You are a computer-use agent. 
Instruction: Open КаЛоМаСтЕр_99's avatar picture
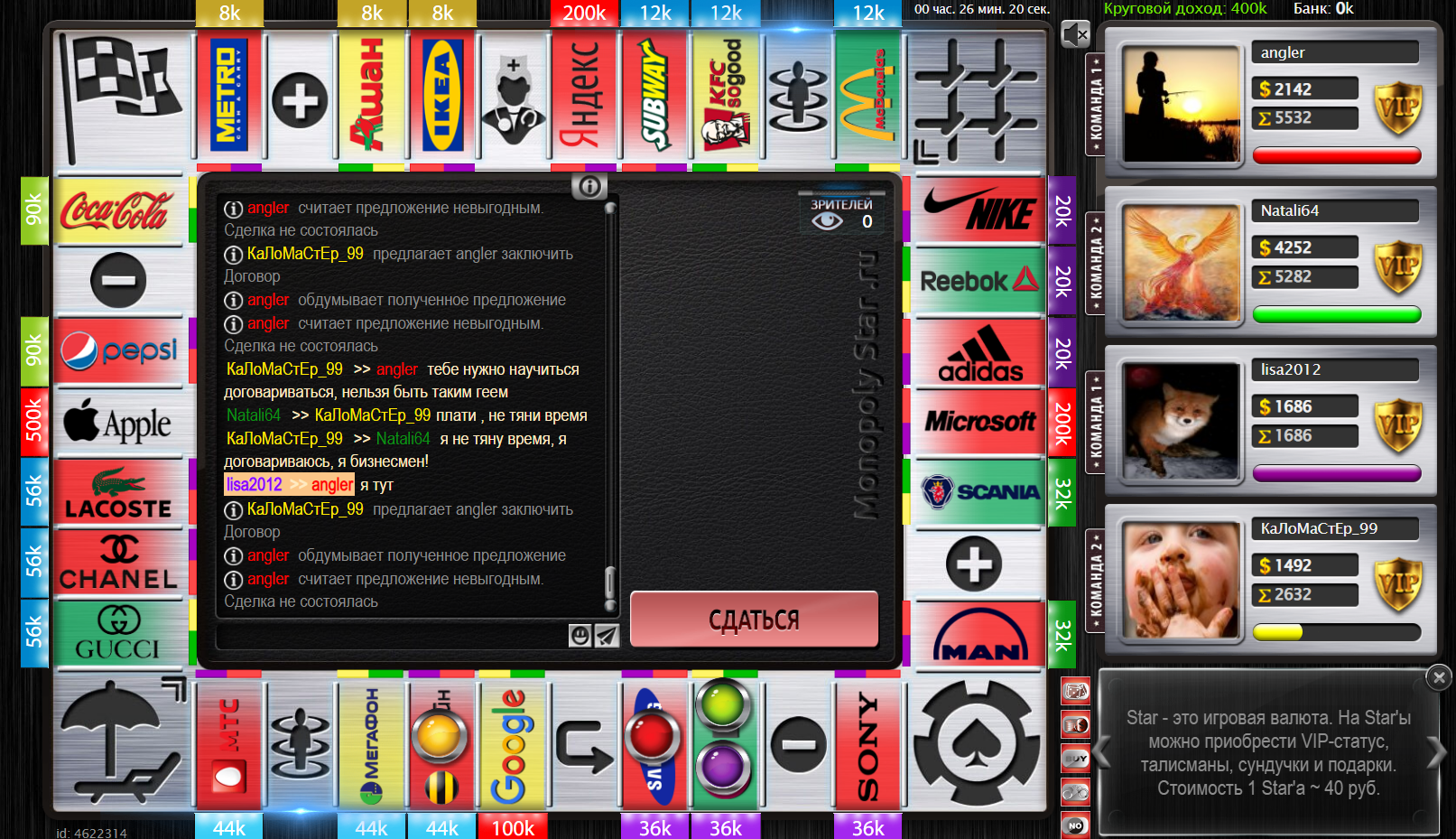[x=1181, y=581]
